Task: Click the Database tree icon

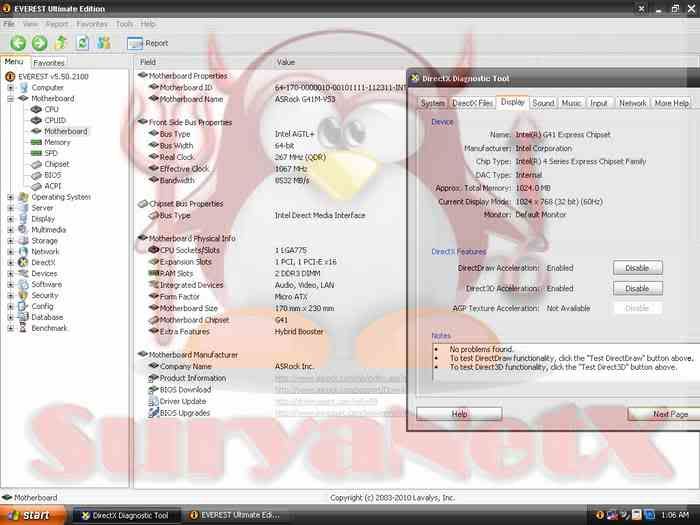Action: click(23, 317)
